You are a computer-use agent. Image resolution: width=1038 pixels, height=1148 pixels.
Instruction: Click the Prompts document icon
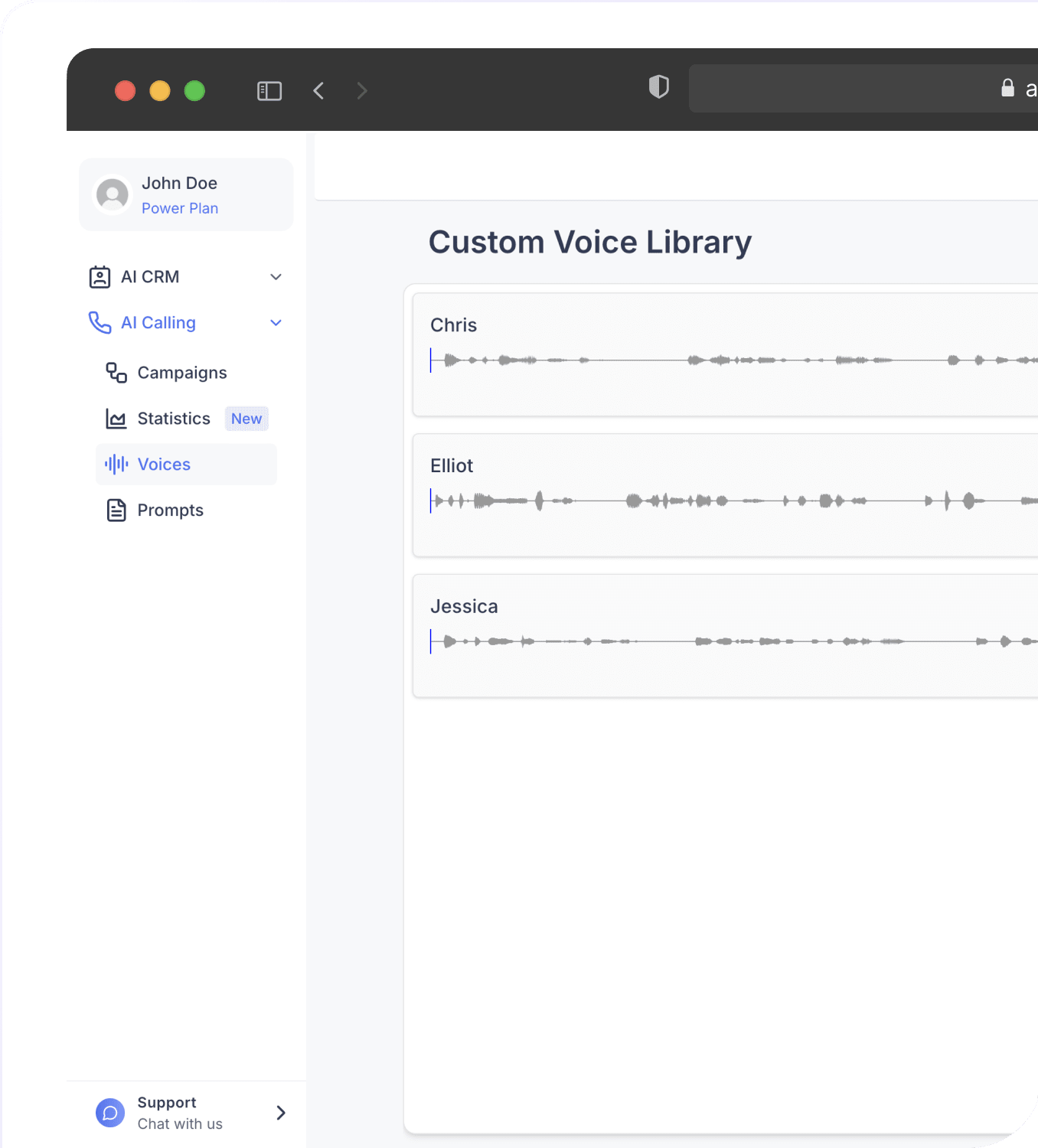pyautogui.click(x=116, y=510)
